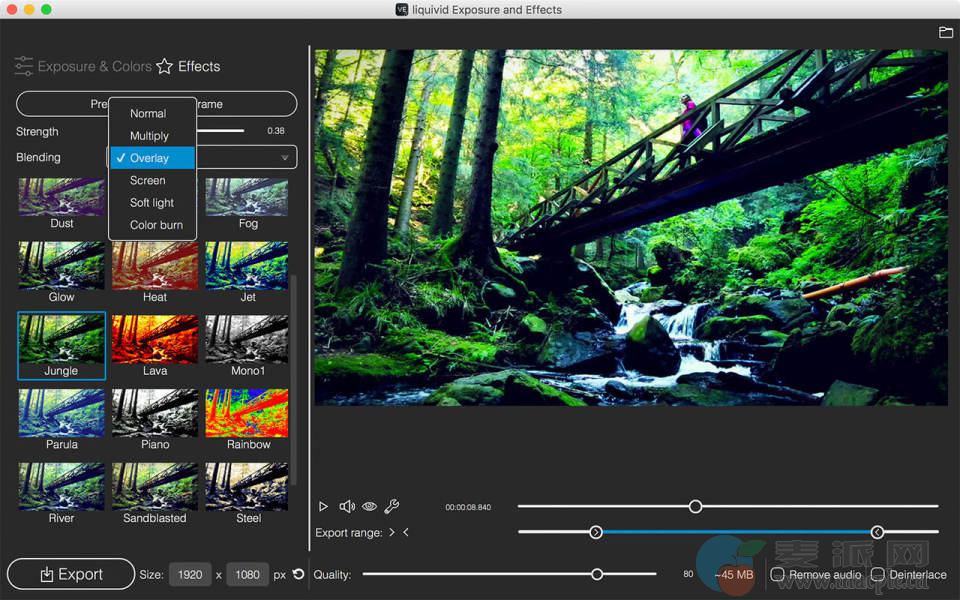Image resolution: width=960 pixels, height=600 pixels.
Task: Open the folder icon at top right
Action: pyautogui.click(x=945, y=33)
